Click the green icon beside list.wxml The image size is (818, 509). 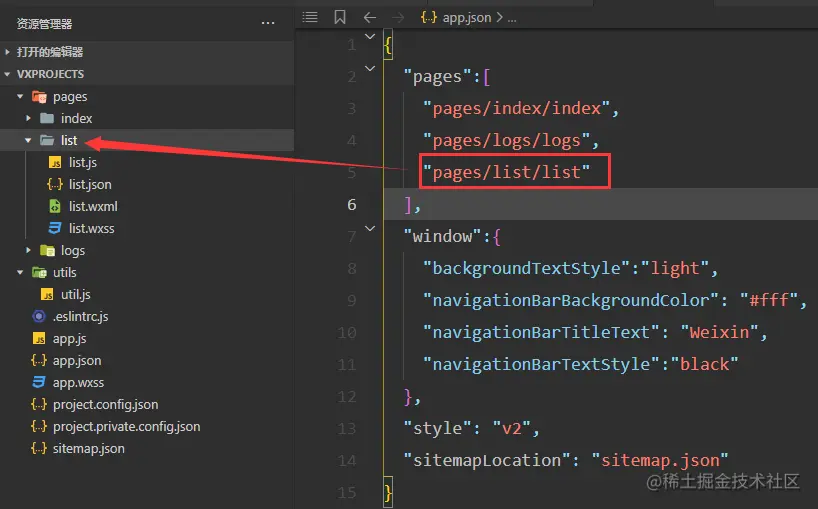[x=55, y=207]
